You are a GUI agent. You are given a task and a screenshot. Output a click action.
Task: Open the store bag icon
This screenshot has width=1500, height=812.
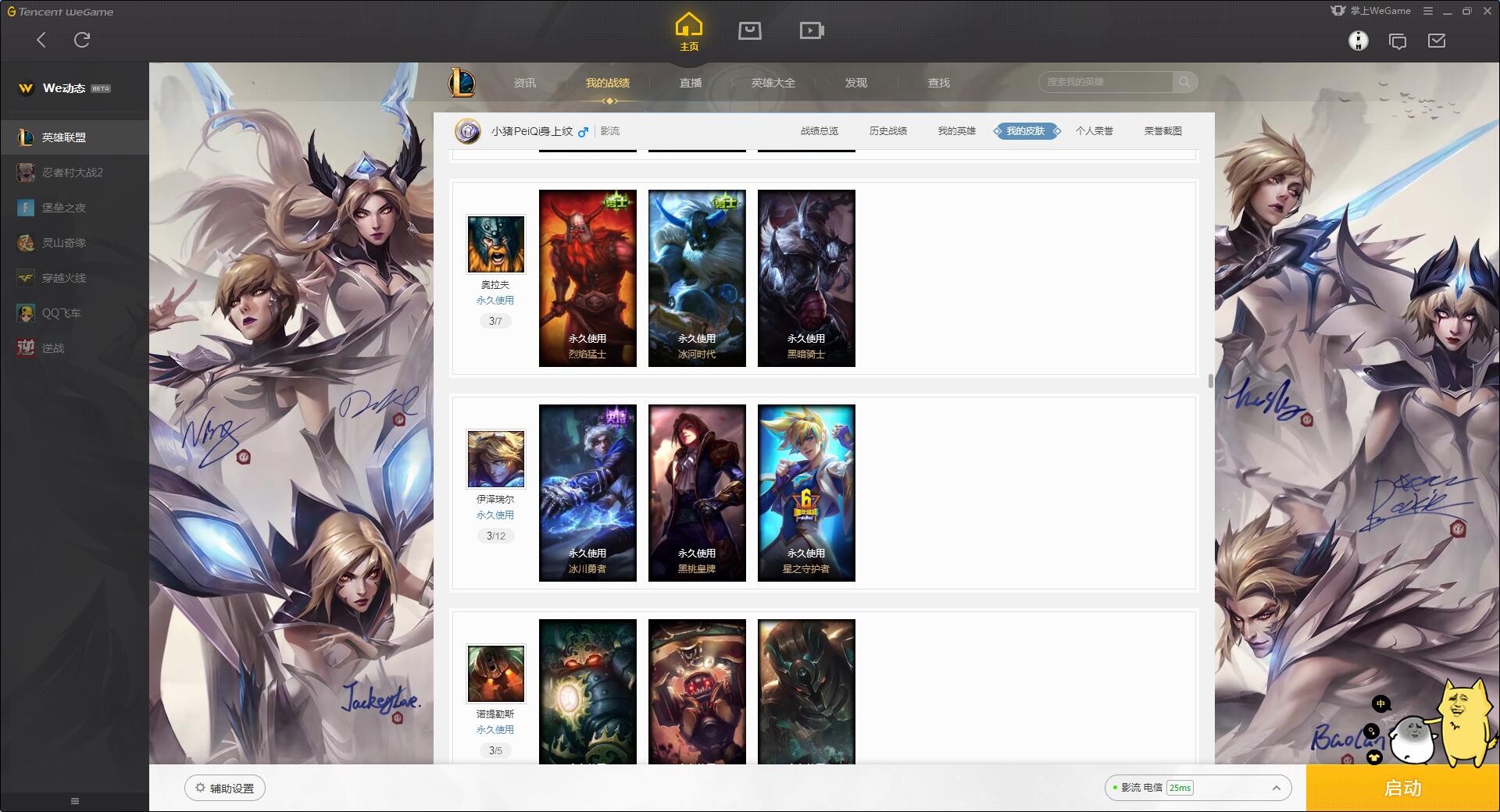[x=750, y=31]
